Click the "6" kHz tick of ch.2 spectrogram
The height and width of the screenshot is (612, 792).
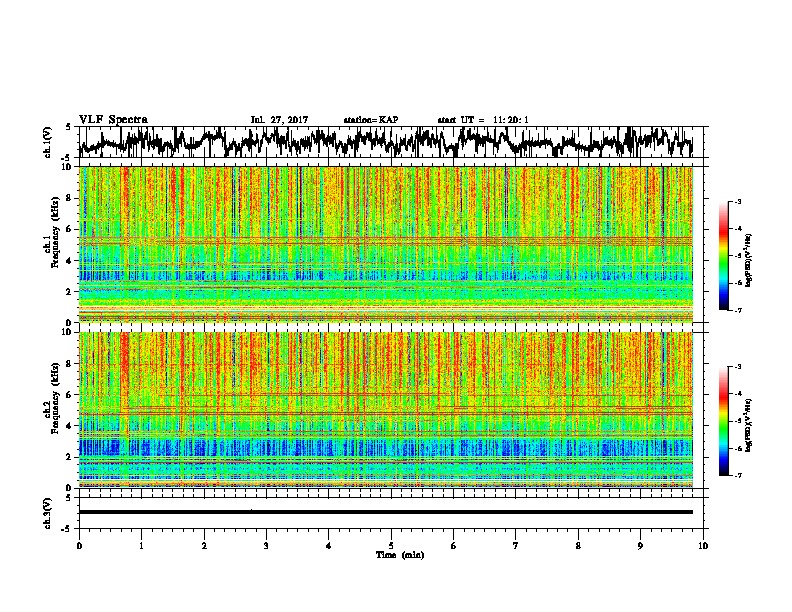(70, 394)
